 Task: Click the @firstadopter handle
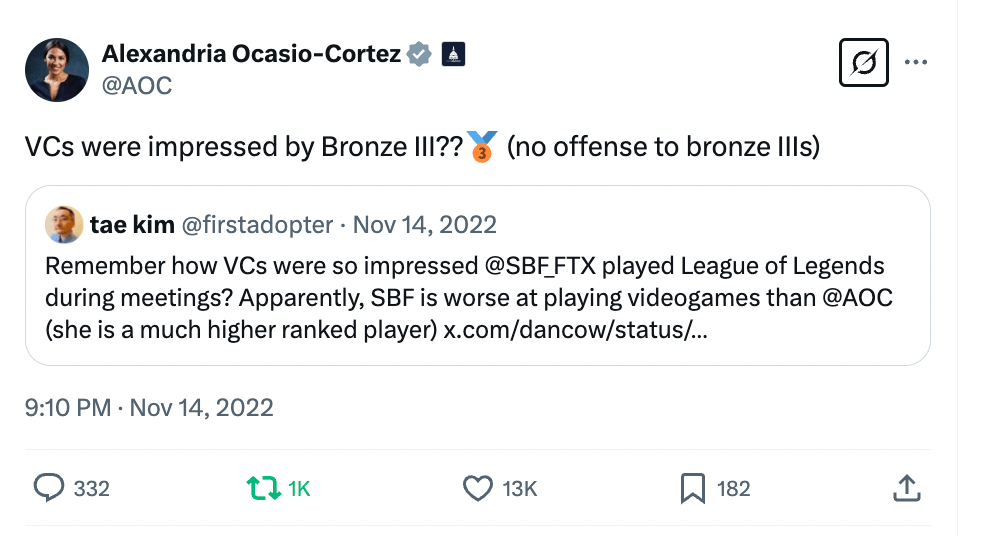(x=256, y=225)
